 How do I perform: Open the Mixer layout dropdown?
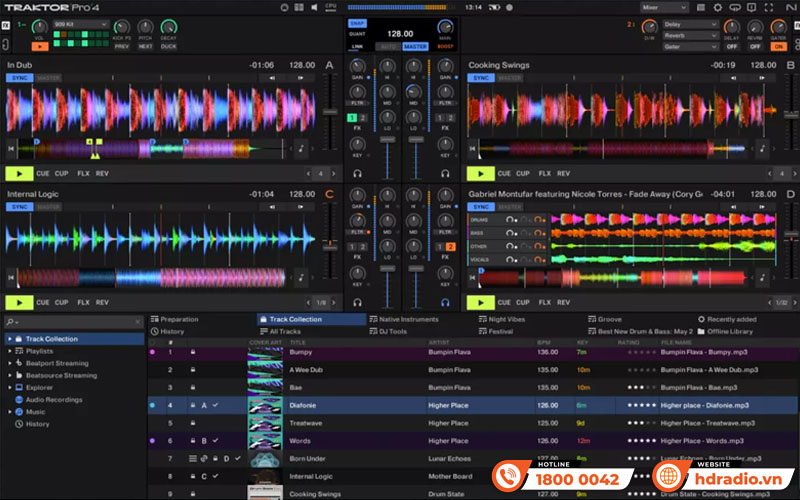664,8
